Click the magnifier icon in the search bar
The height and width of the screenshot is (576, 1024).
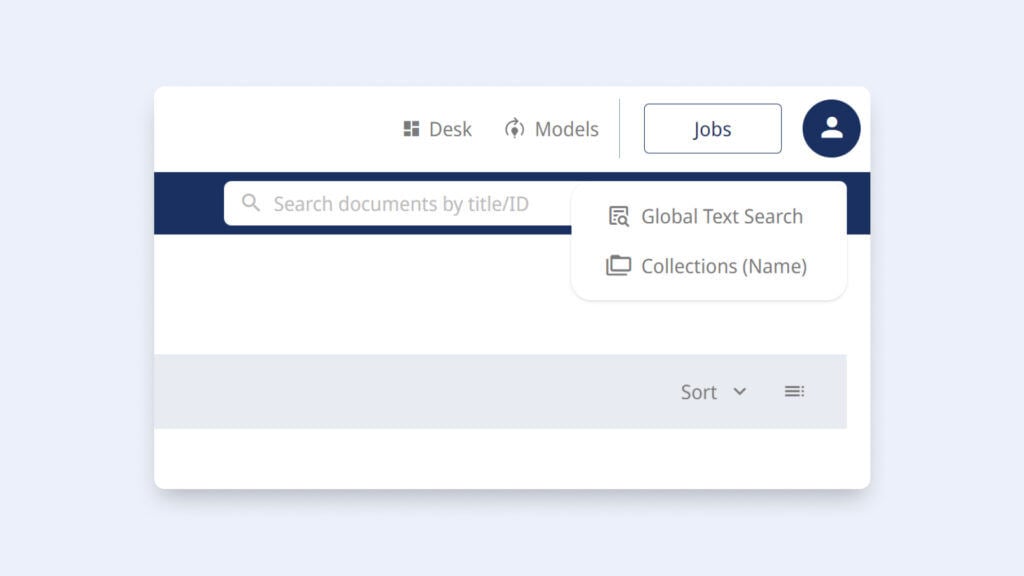(251, 203)
